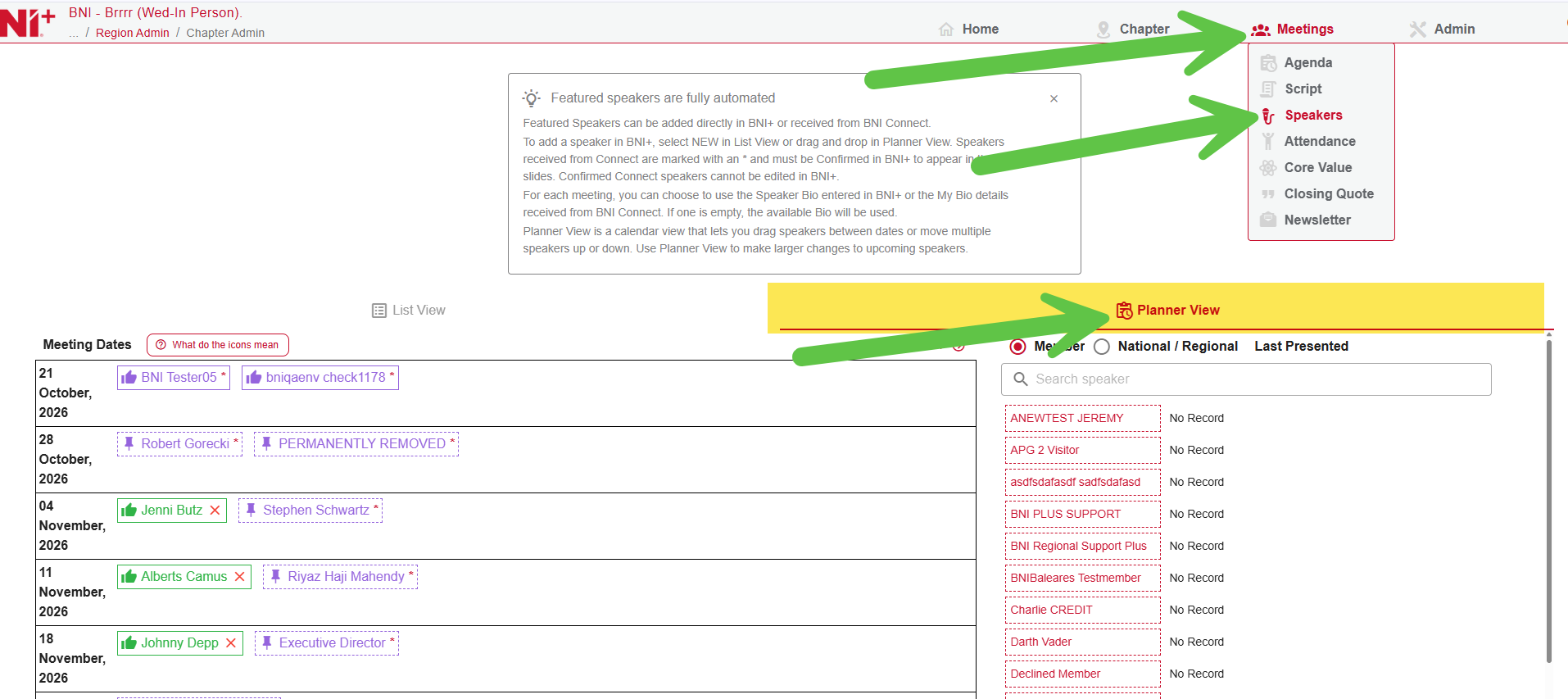Screen dimensions: 1568x699
Task: Click the 04 November, 2026 meeting date
Action: pyautogui.click(x=72, y=525)
